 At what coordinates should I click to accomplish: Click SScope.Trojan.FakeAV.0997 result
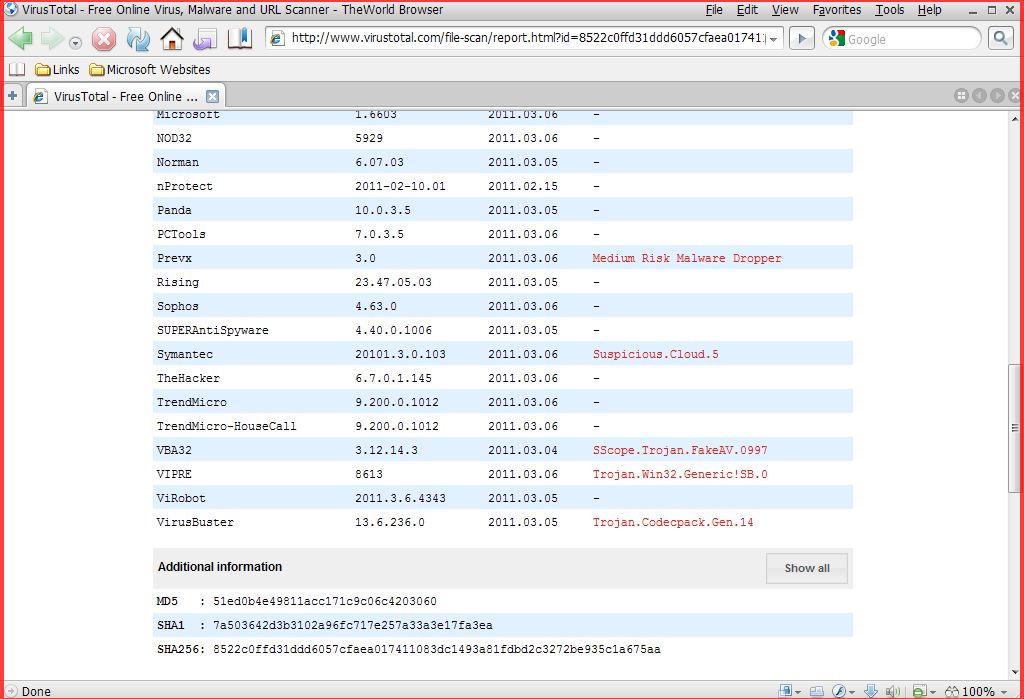[x=680, y=450]
